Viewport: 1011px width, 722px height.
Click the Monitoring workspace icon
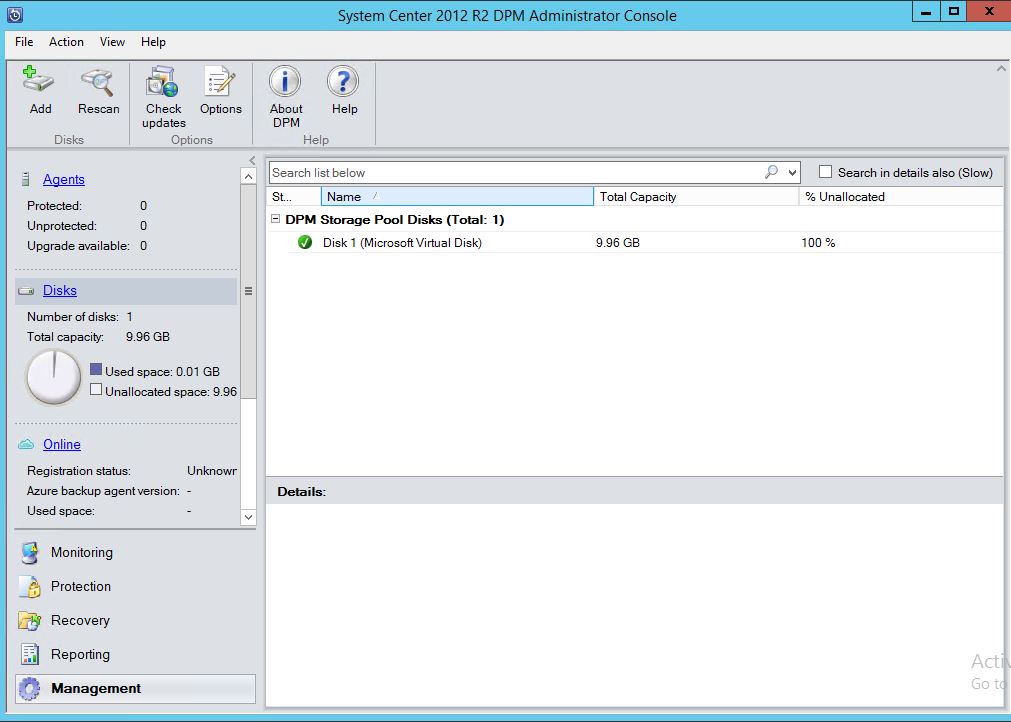30,553
